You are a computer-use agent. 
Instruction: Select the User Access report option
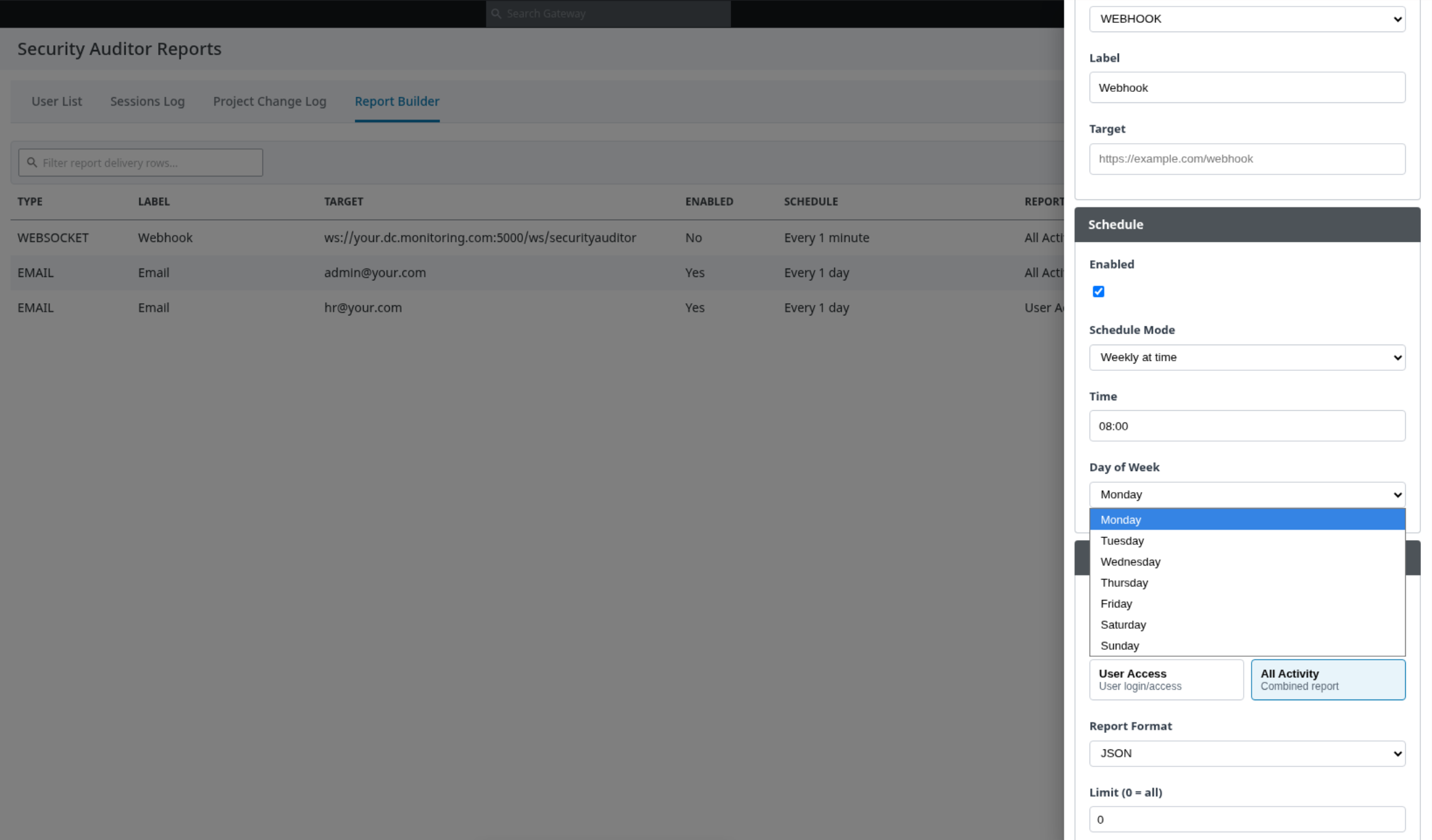click(x=1166, y=680)
